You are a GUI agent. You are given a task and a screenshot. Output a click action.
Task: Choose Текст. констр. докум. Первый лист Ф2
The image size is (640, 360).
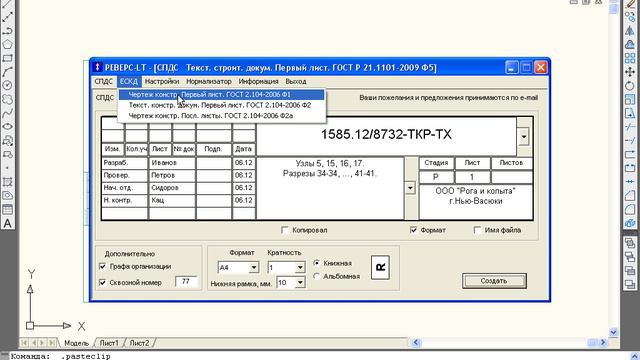(x=222, y=105)
